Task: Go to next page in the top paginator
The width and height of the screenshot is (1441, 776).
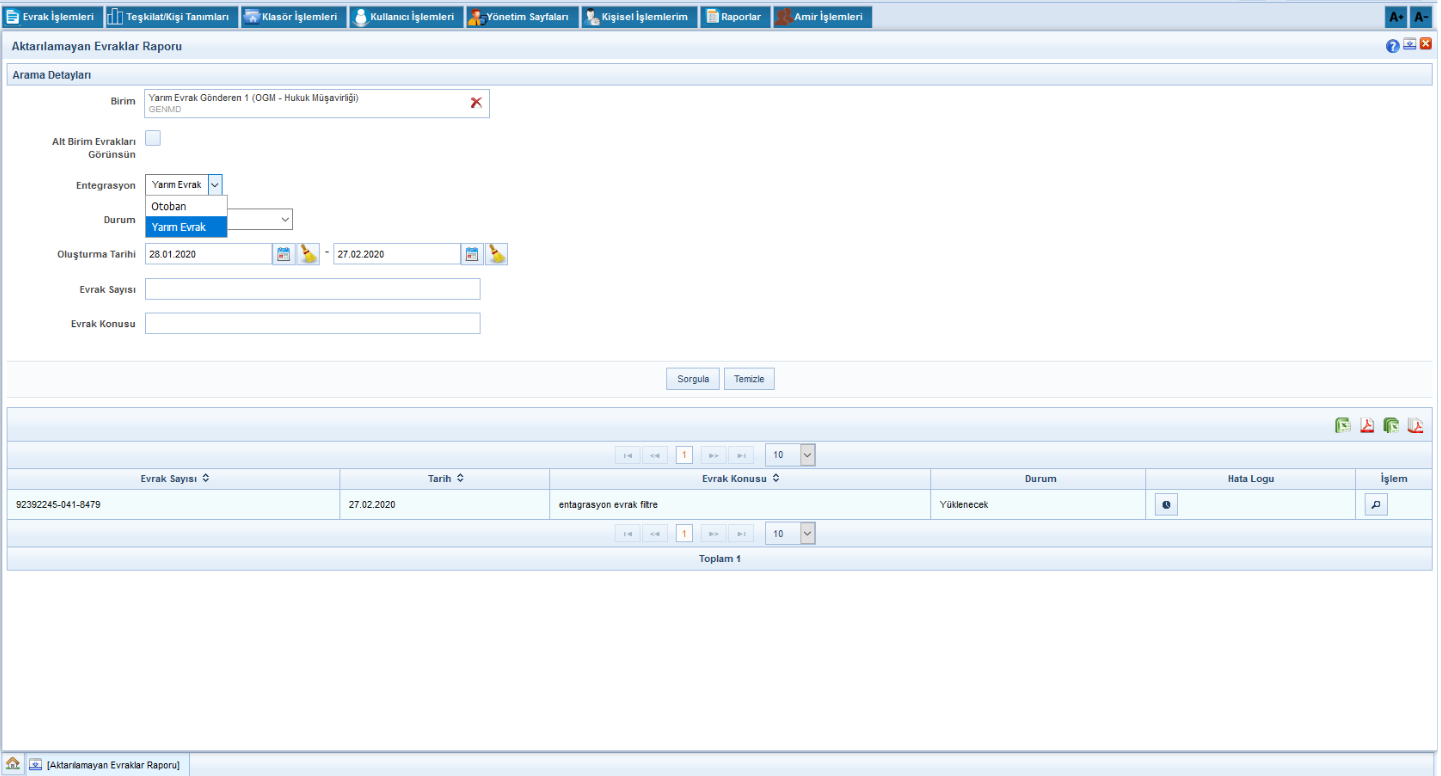Action: [x=713, y=455]
